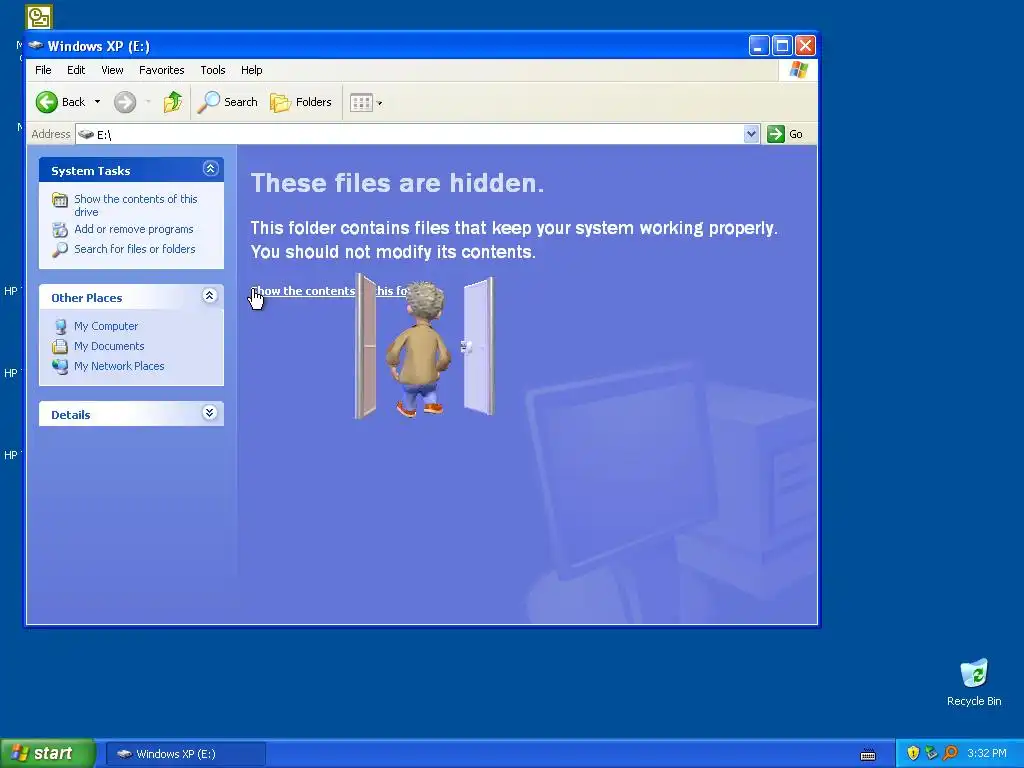
Task: Open My Documents from Other Places
Action: click(109, 346)
